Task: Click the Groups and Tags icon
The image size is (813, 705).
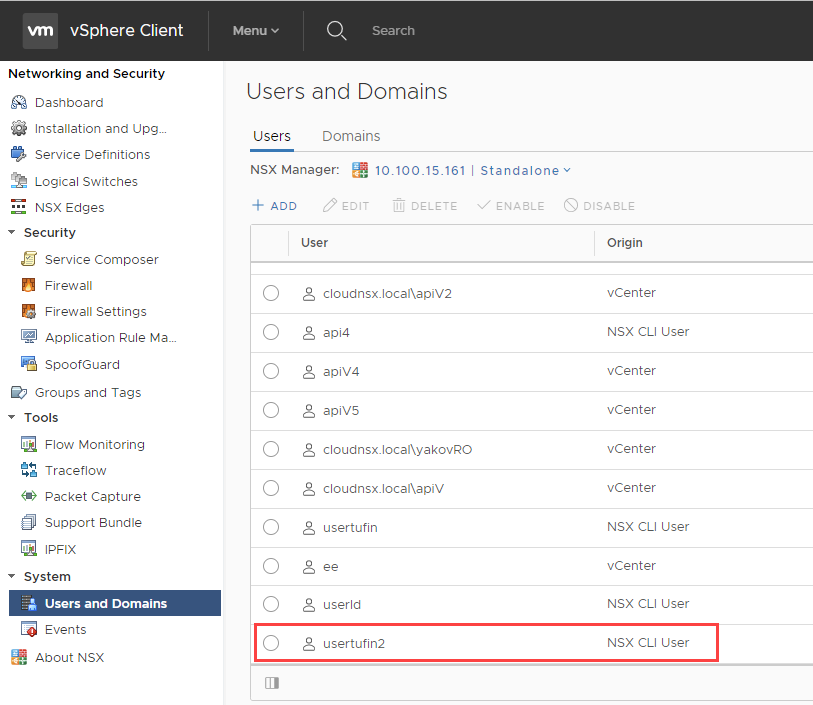Action: [x=19, y=392]
